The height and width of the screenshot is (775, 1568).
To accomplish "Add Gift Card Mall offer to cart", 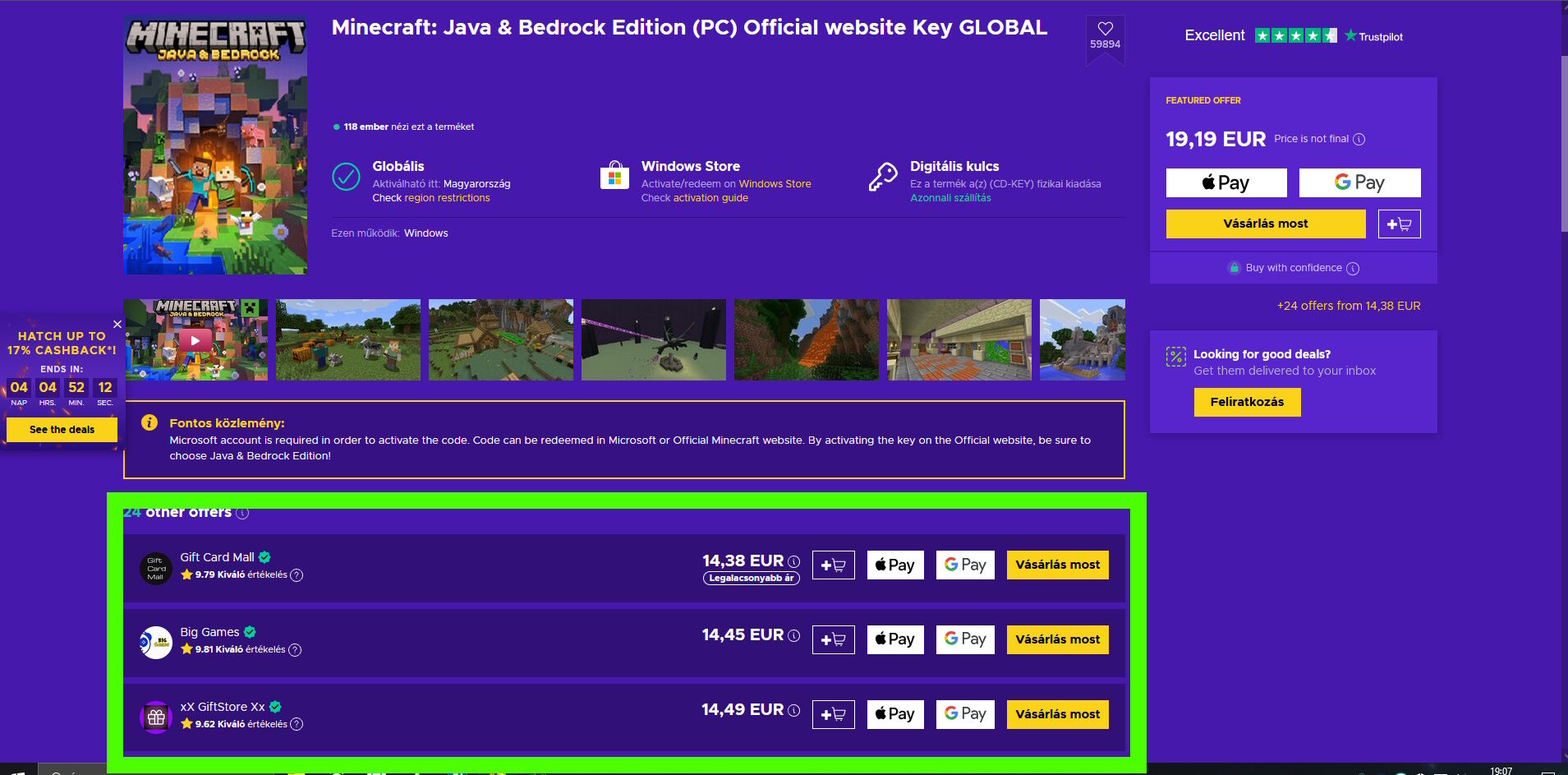I will 834,565.
